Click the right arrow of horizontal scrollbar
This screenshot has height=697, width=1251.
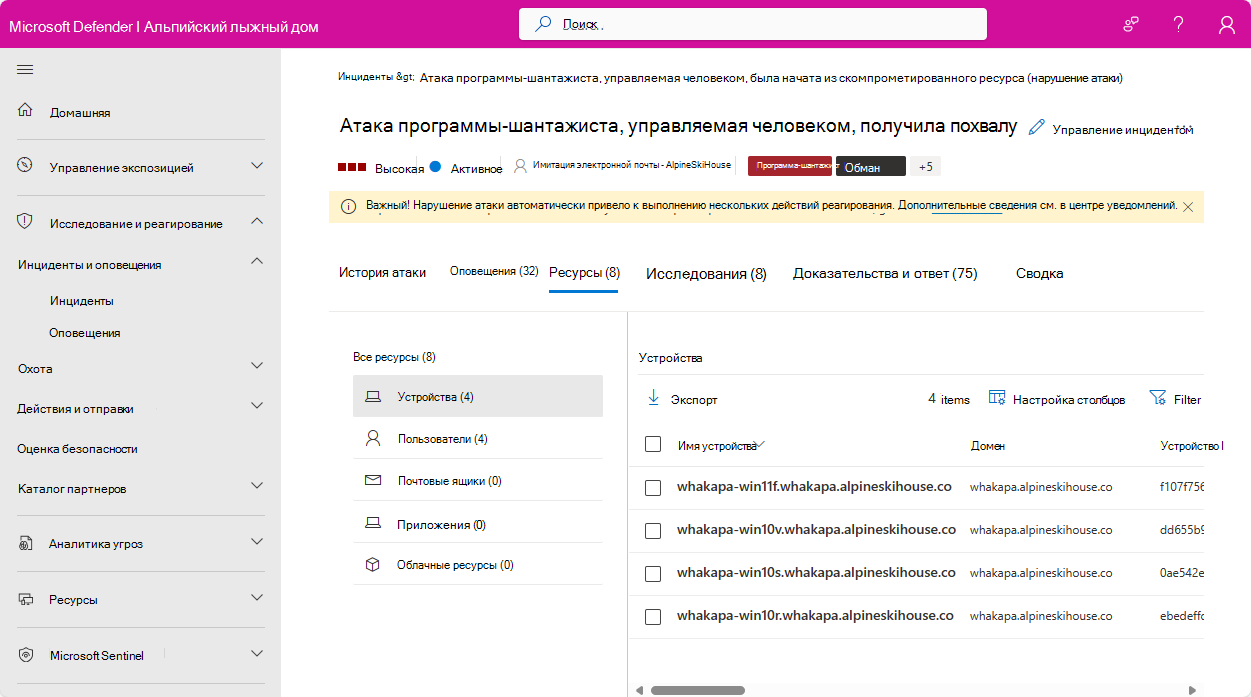[1192, 690]
